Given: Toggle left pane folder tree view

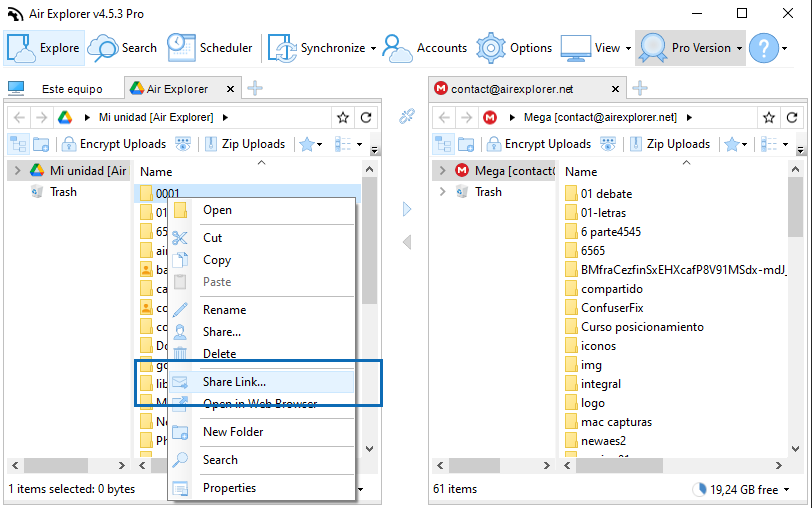Looking at the screenshot, I should [x=19, y=144].
